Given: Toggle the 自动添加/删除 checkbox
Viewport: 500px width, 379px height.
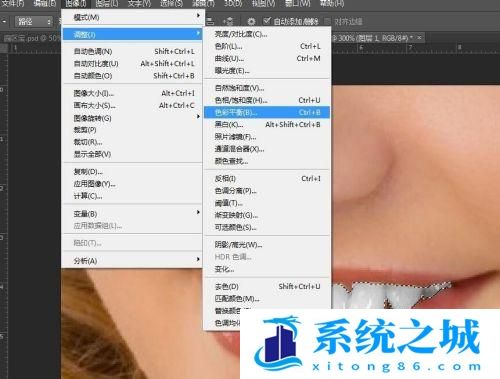Looking at the screenshot, I should click(267, 21).
